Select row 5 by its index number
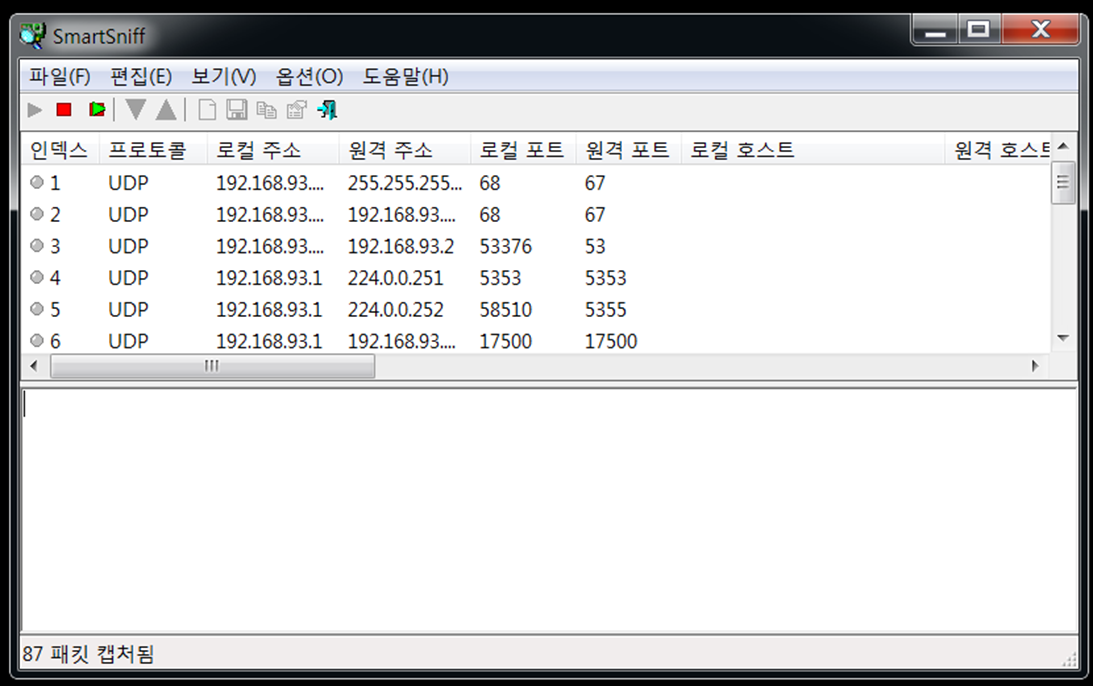This screenshot has height=686, width=1093. (x=55, y=310)
